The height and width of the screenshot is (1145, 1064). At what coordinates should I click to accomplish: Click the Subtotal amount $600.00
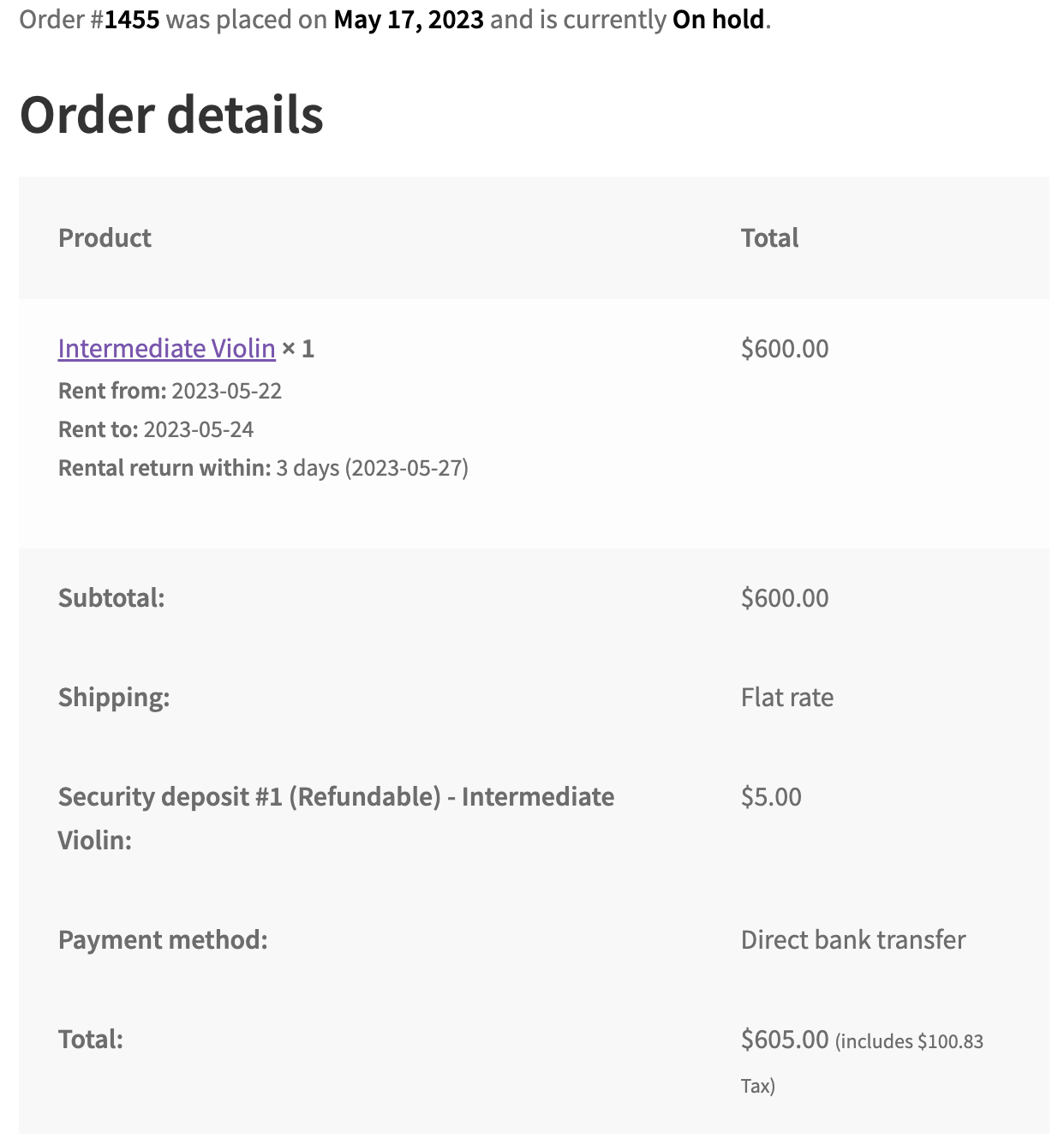pos(785,598)
